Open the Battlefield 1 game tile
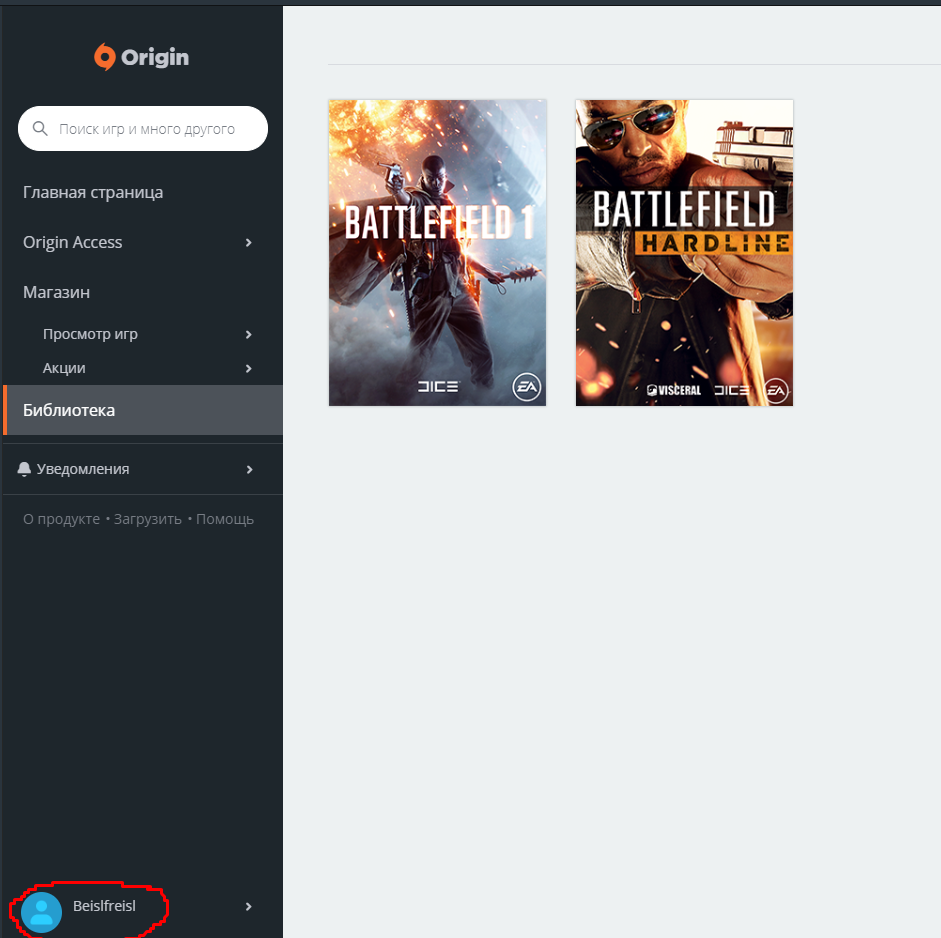The image size is (941, 938). coord(437,253)
